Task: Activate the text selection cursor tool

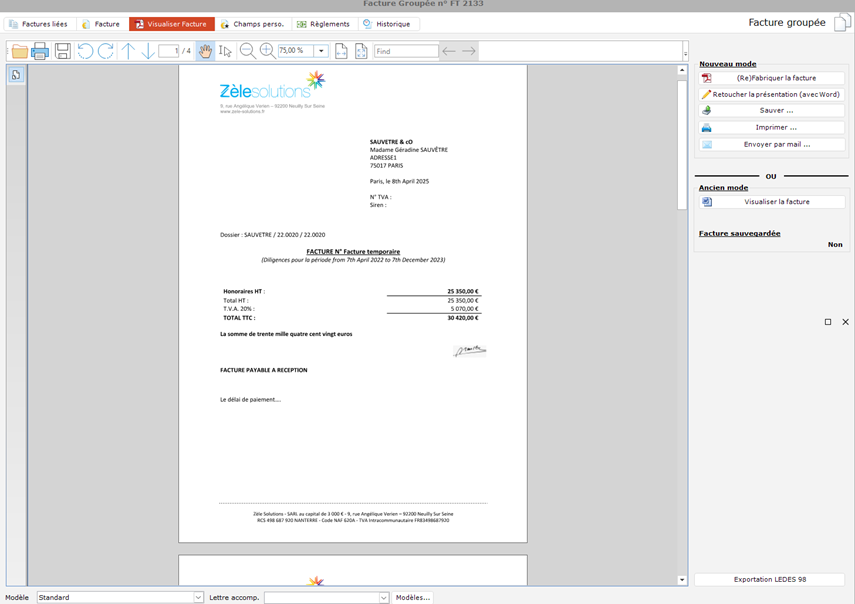Action: click(x=225, y=51)
